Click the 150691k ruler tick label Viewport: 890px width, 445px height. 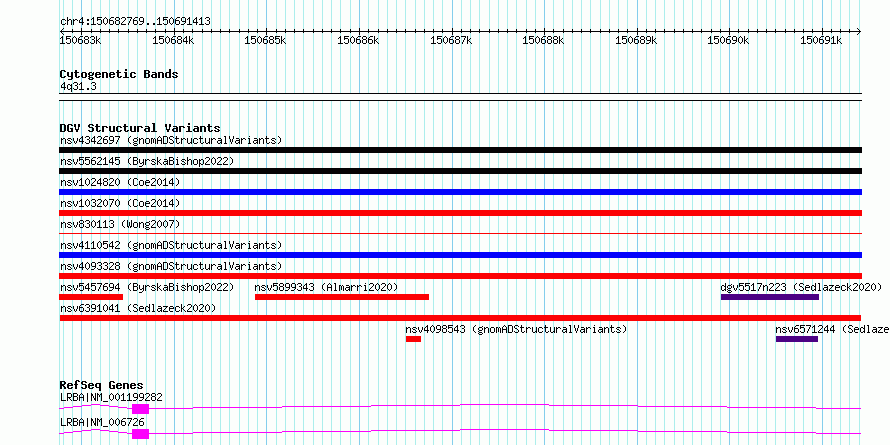pos(821,40)
